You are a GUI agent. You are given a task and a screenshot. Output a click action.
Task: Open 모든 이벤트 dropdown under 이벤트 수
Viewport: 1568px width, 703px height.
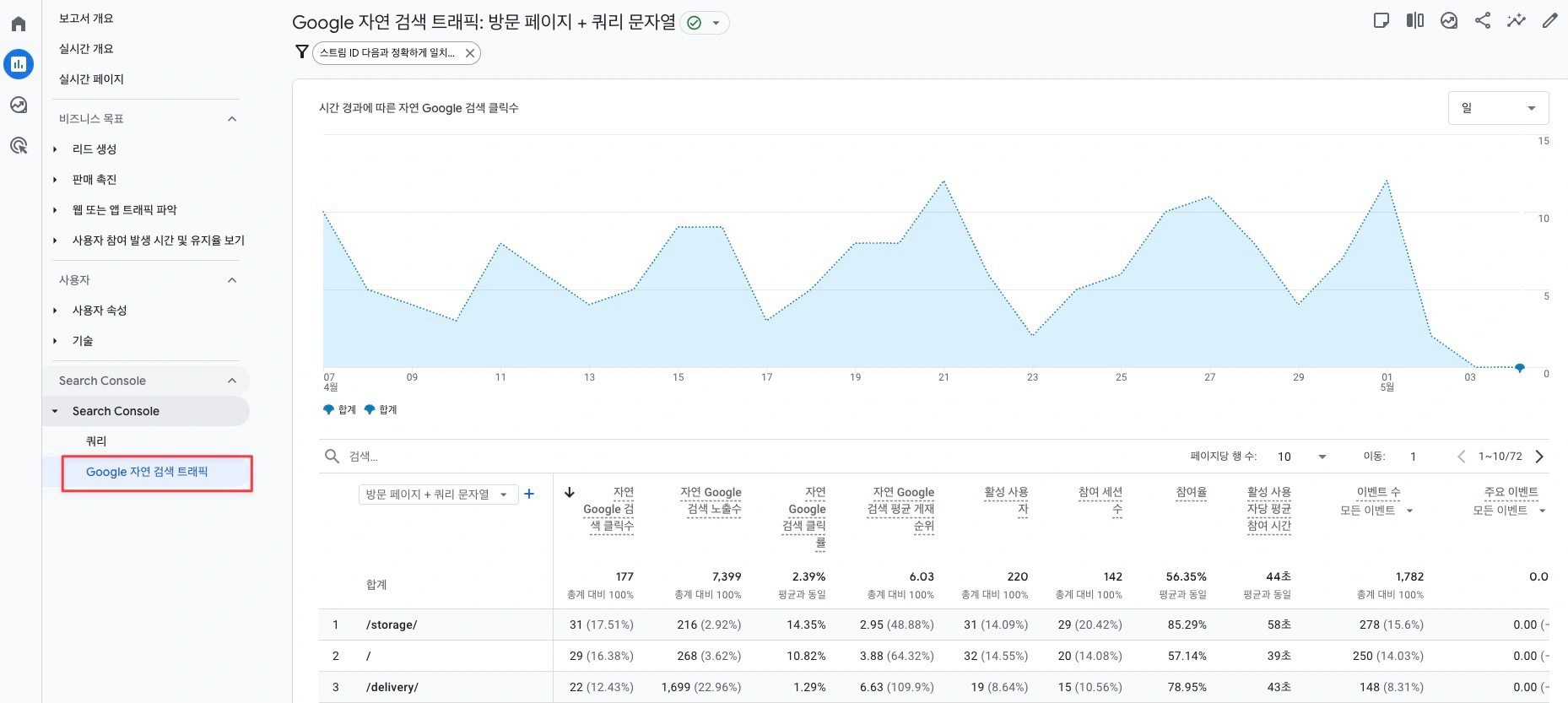pos(1376,511)
